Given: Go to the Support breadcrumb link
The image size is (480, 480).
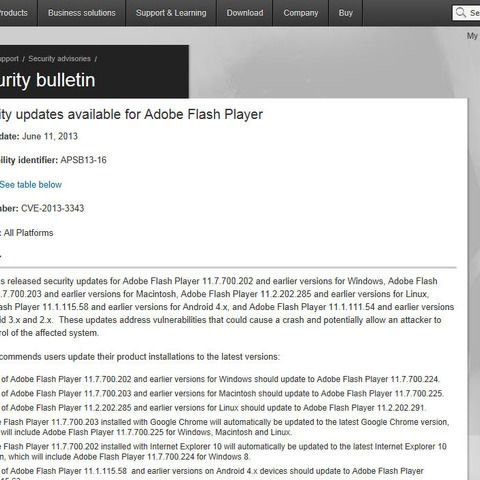Looking at the screenshot, I should pyautogui.click(x=9, y=59).
